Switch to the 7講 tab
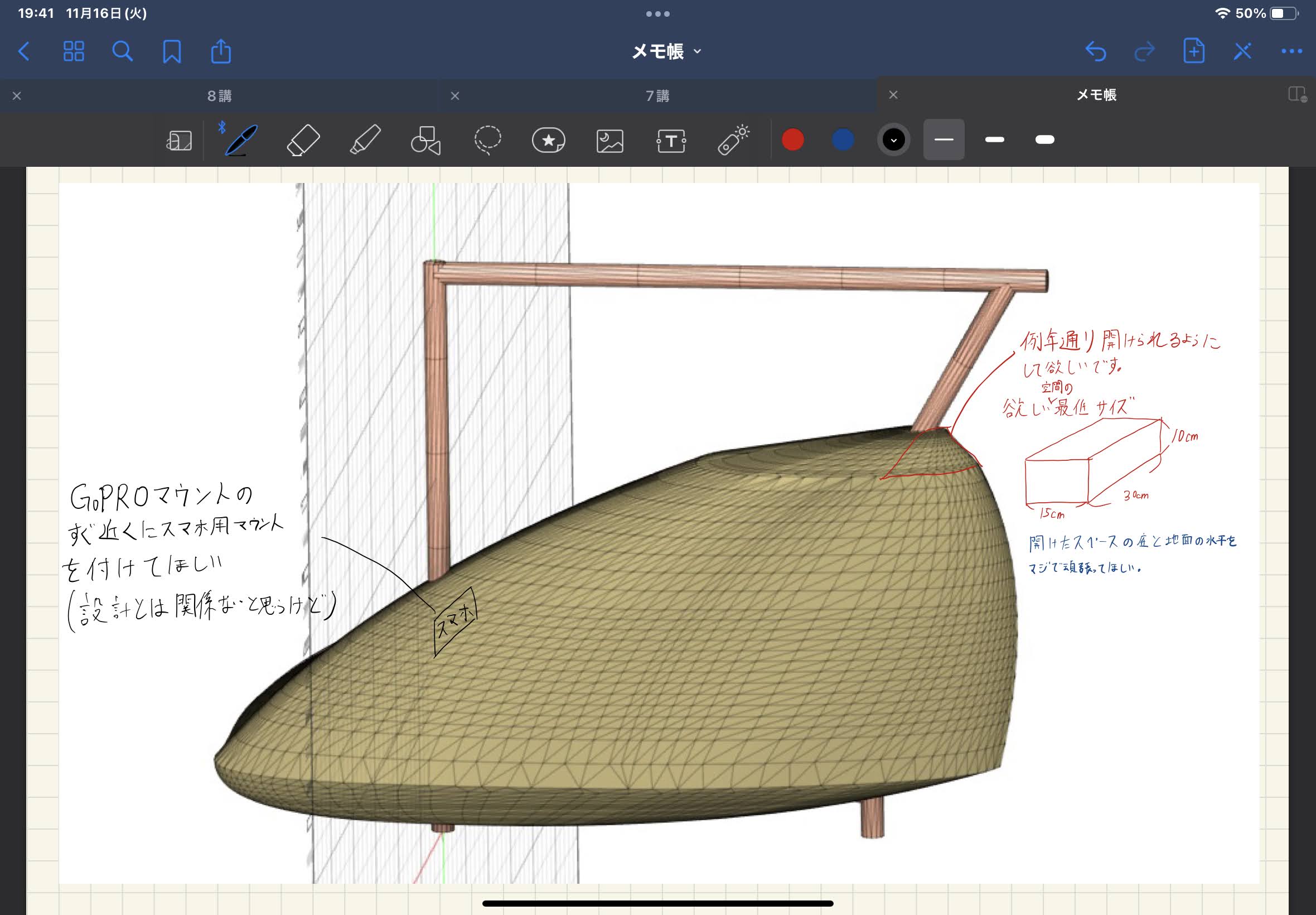 point(657,96)
